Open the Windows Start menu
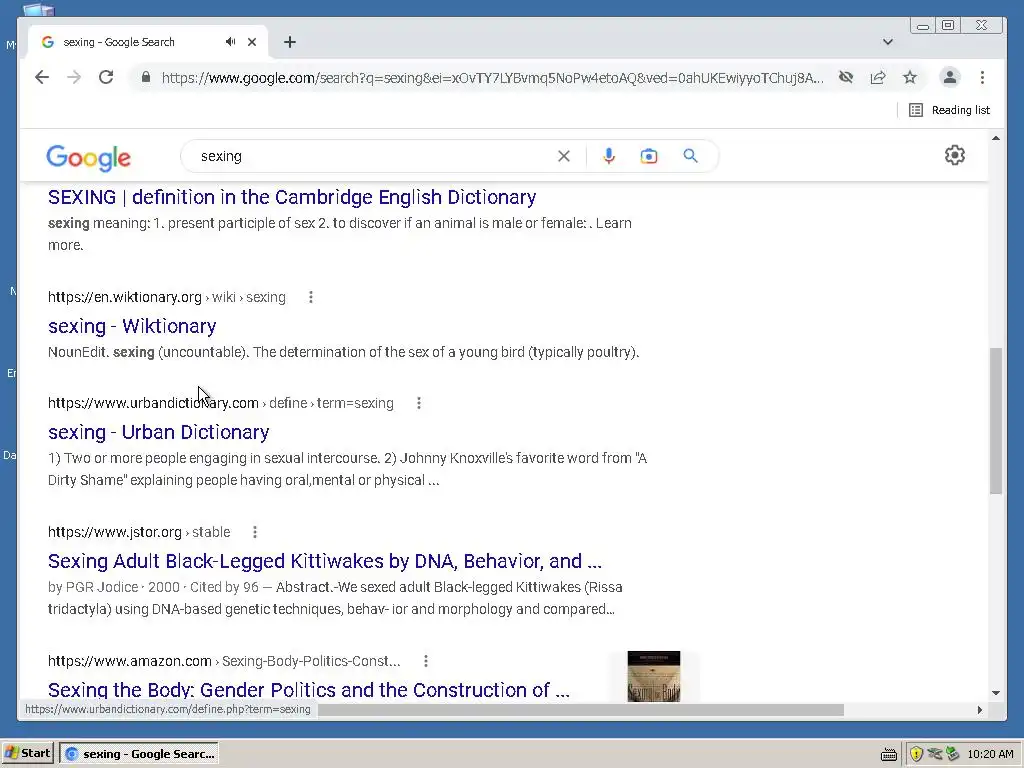Image resolution: width=1024 pixels, height=768 pixels. point(27,754)
